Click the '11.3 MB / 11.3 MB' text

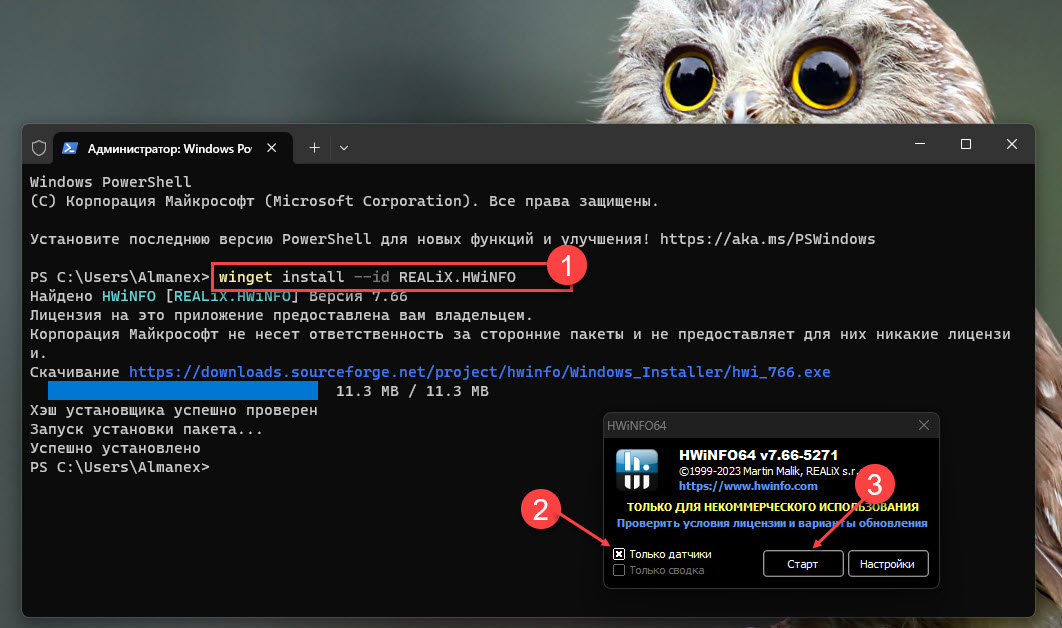[412, 391]
